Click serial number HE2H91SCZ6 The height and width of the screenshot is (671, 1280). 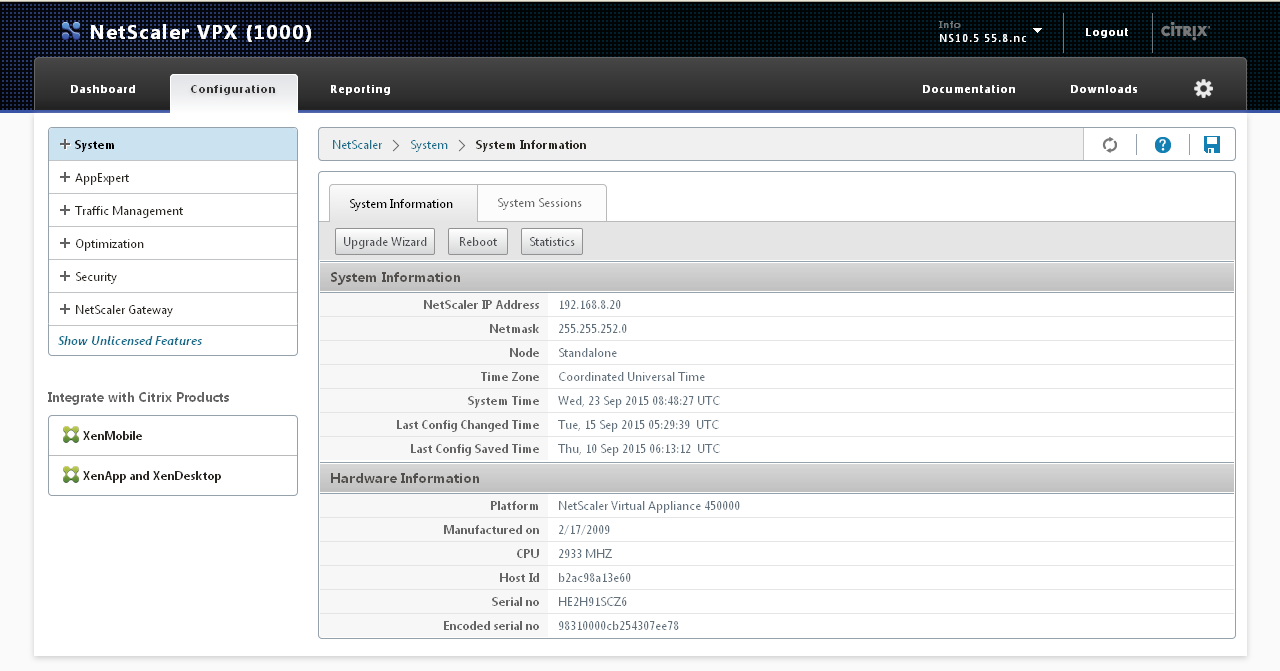coord(593,602)
